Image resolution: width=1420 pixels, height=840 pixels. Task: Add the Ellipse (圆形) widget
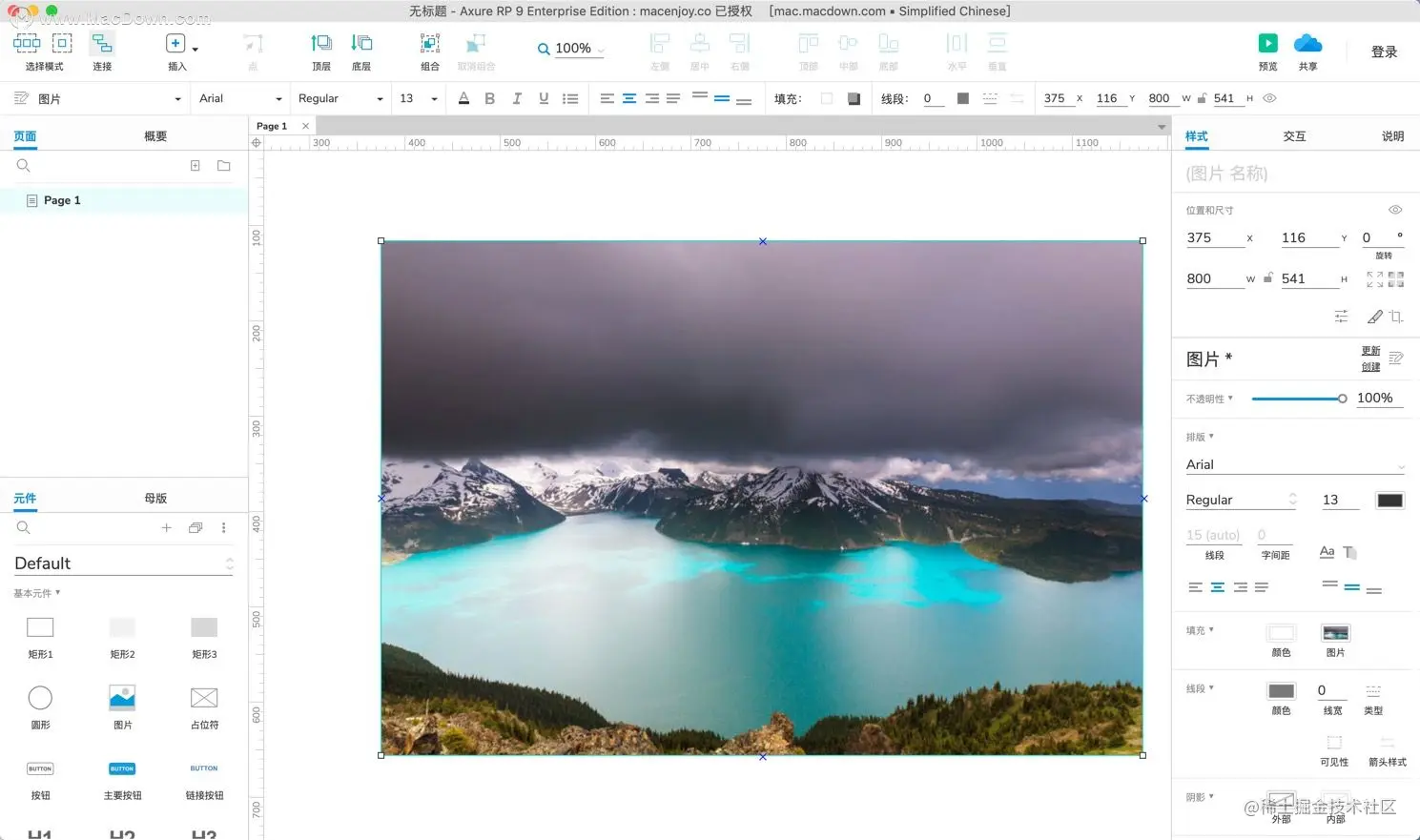pos(40,707)
